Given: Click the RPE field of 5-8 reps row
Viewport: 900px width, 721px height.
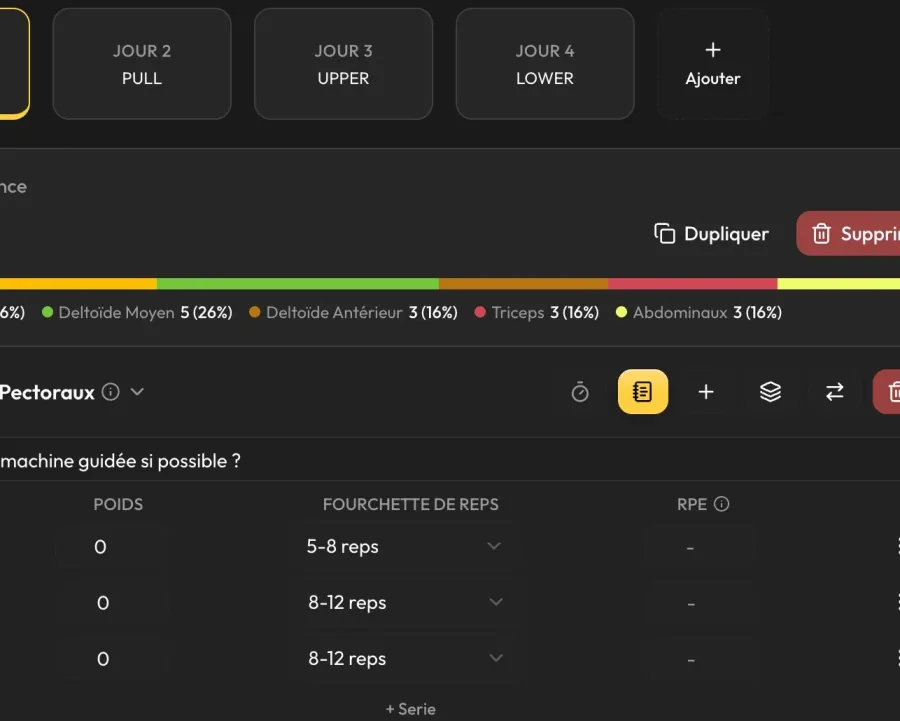Looking at the screenshot, I should [700, 548].
